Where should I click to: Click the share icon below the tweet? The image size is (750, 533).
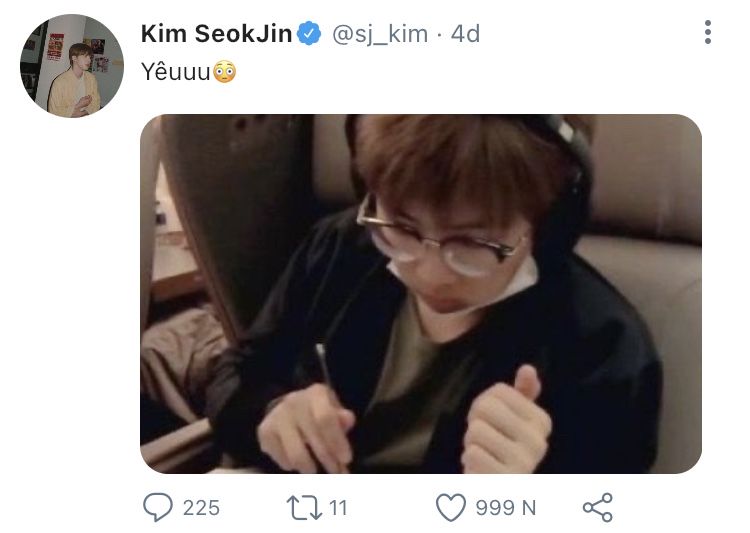(597, 507)
